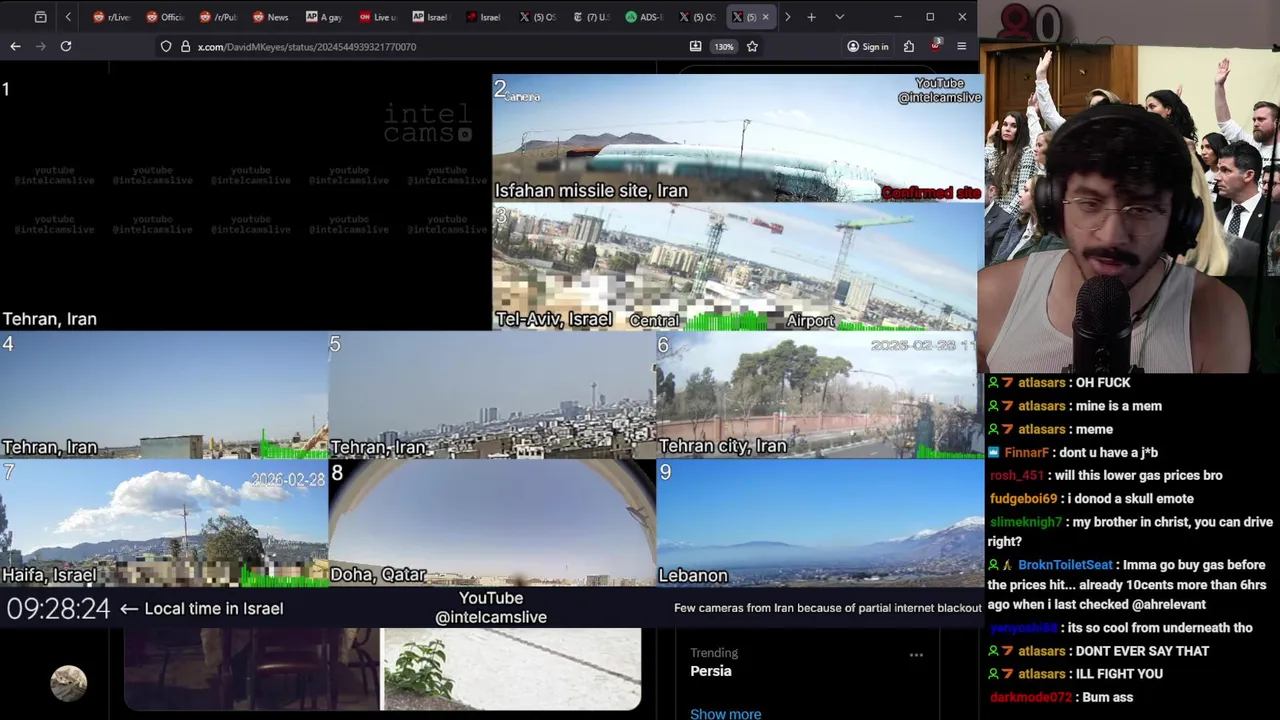Open the dark chair image thumbnail
The width and height of the screenshot is (1280, 720).
coord(252,669)
